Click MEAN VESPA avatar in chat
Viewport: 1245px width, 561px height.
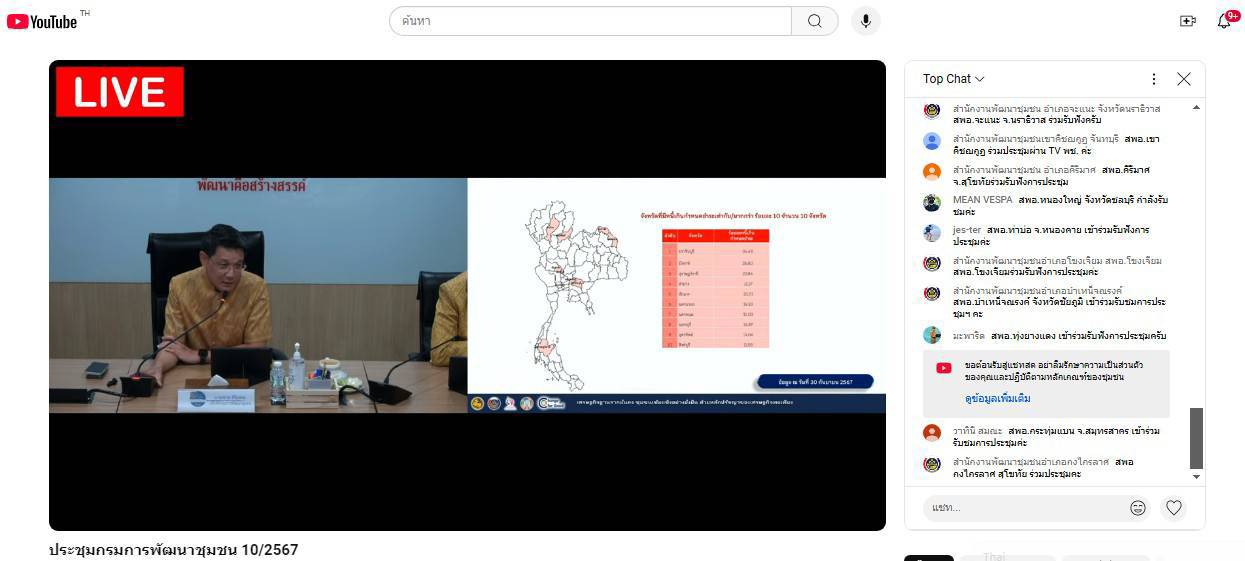click(x=932, y=202)
